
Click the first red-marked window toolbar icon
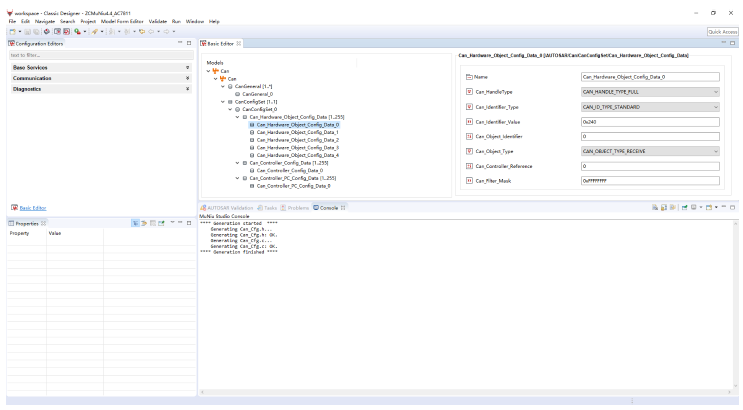[57, 32]
